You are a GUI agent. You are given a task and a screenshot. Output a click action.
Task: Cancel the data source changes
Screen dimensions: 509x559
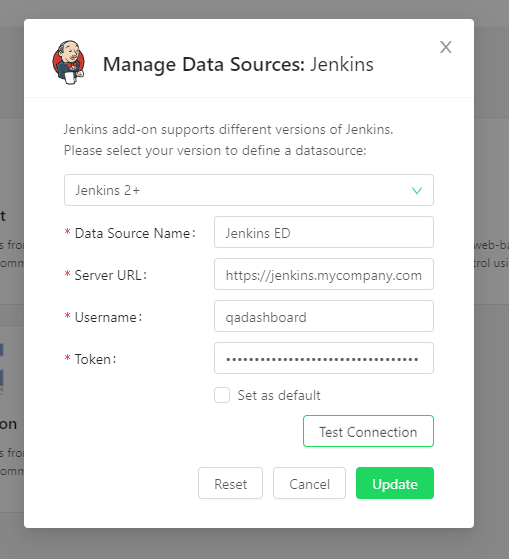coord(309,483)
